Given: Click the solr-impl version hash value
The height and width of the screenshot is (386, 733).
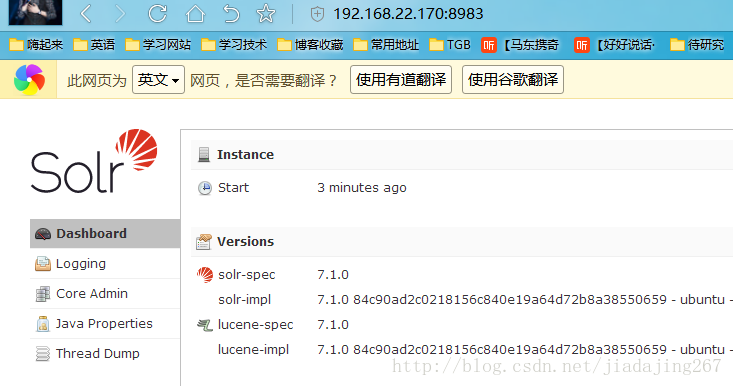Looking at the screenshot, I should [525, 300].
